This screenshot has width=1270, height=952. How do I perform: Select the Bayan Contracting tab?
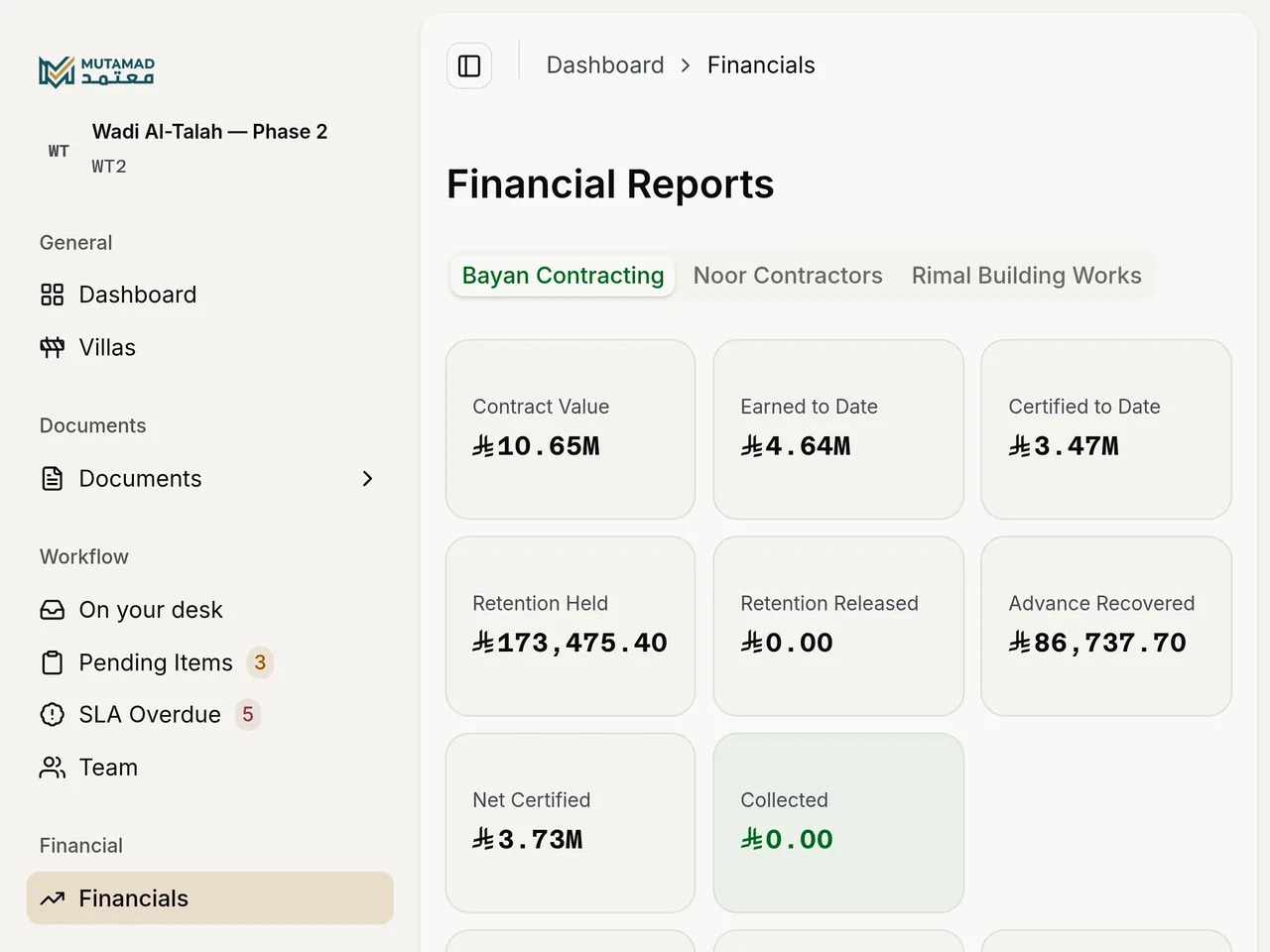[x=563, y=276]
